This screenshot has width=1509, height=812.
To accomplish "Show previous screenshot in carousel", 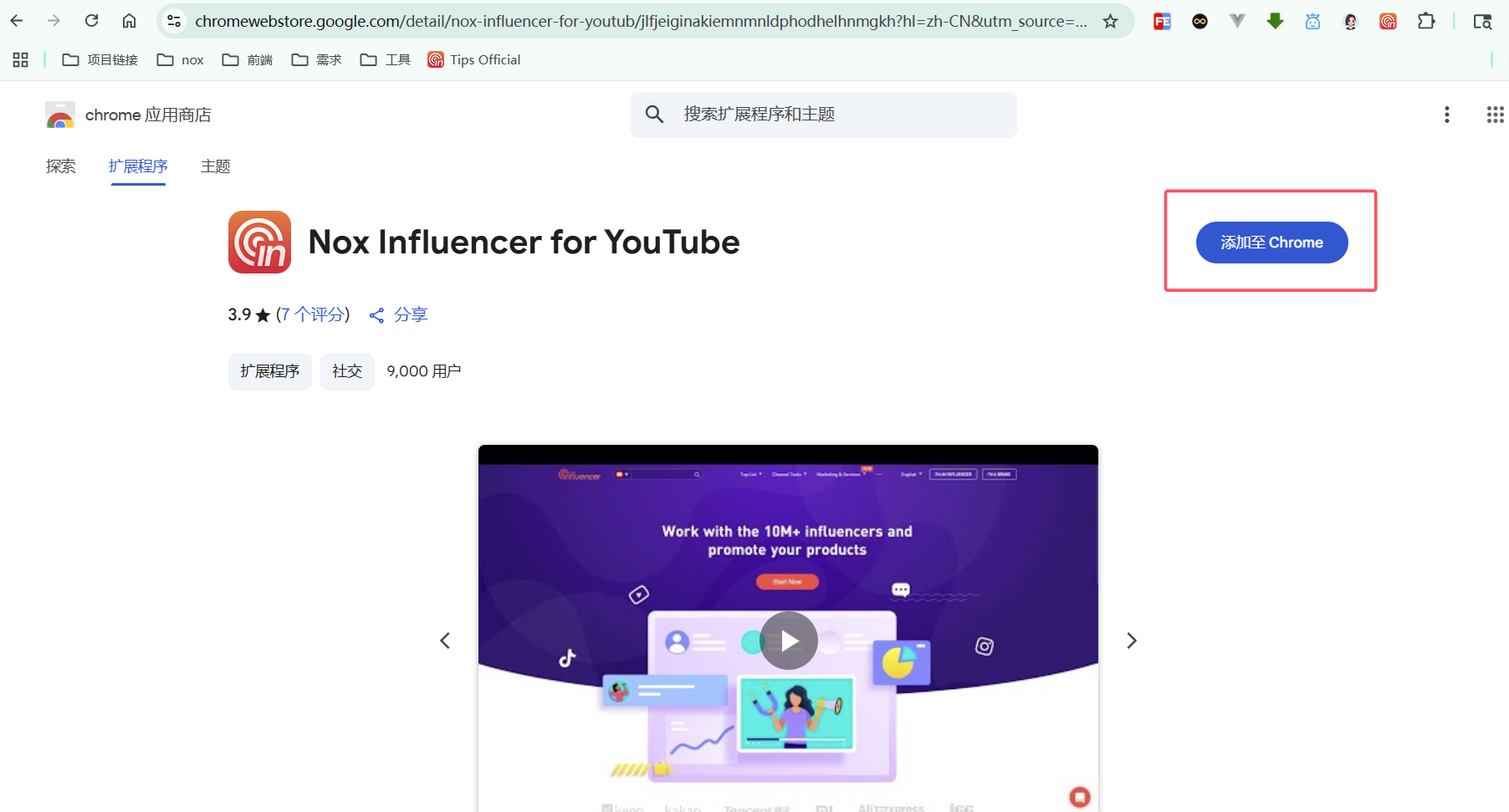I will click(445, 641).
